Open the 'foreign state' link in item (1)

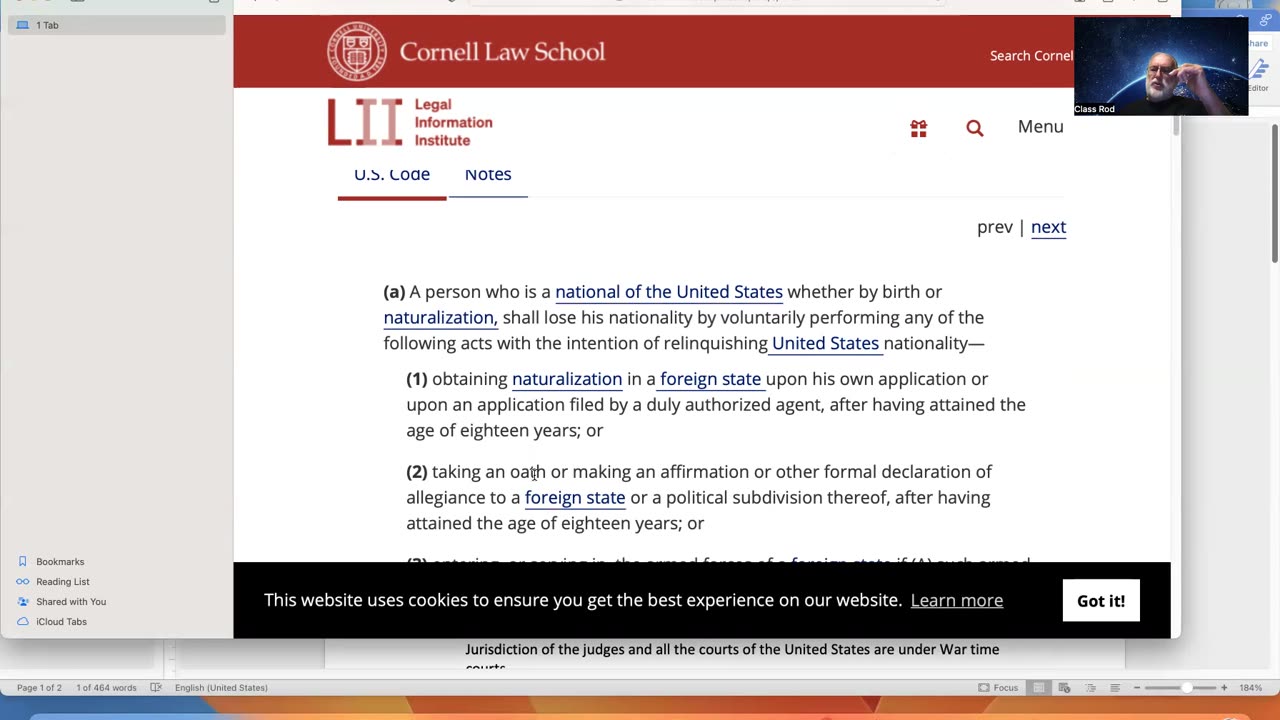[x=711, y=379]
